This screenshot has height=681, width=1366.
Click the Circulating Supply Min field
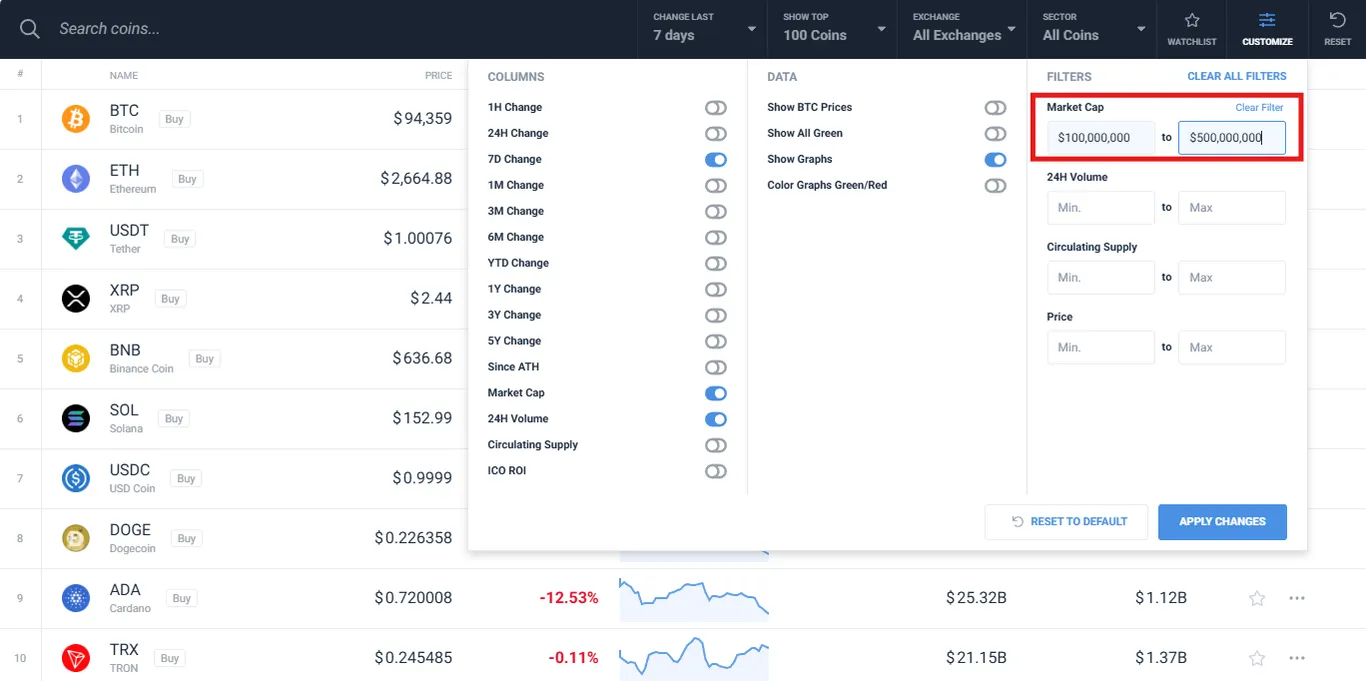pyautogui.click(x=1100, y=278)
